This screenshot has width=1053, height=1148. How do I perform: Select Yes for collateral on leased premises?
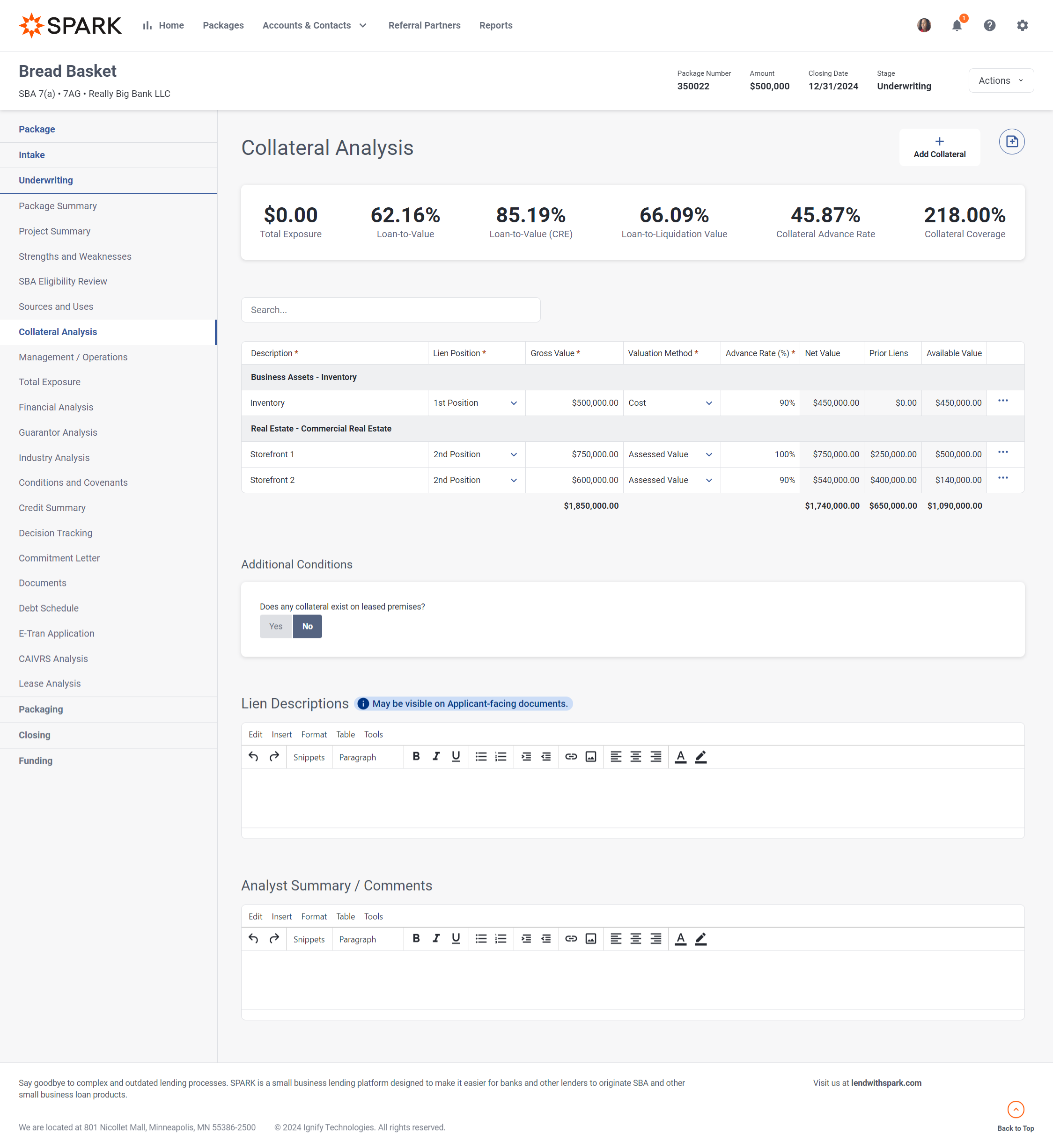click(x=276, y=626)
